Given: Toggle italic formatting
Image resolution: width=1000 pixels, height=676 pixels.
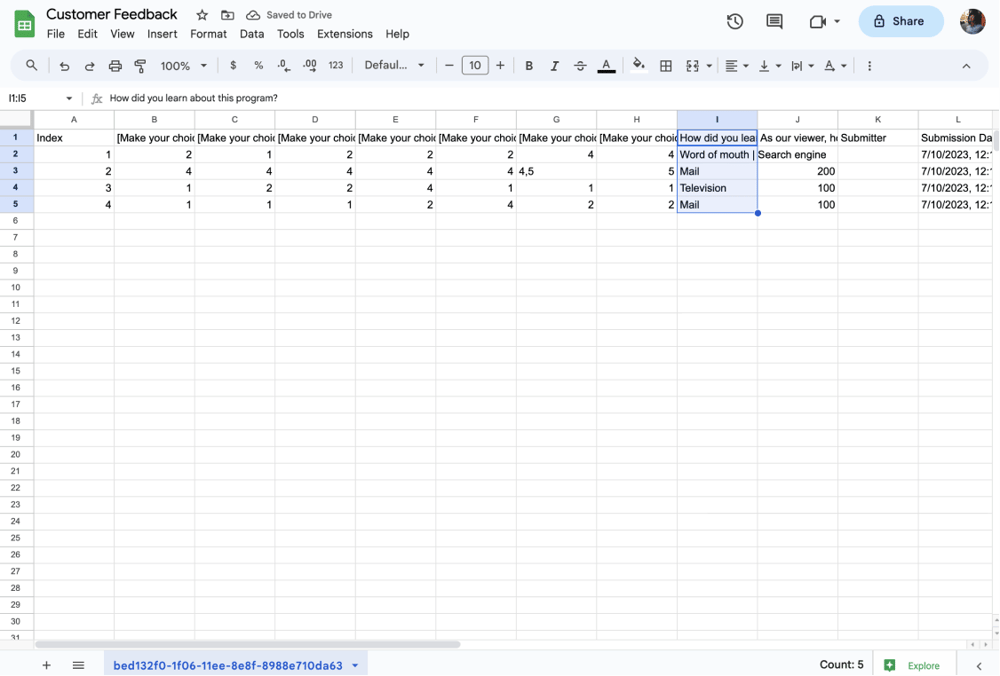Looking at the screenshot, I should point(554,65).
